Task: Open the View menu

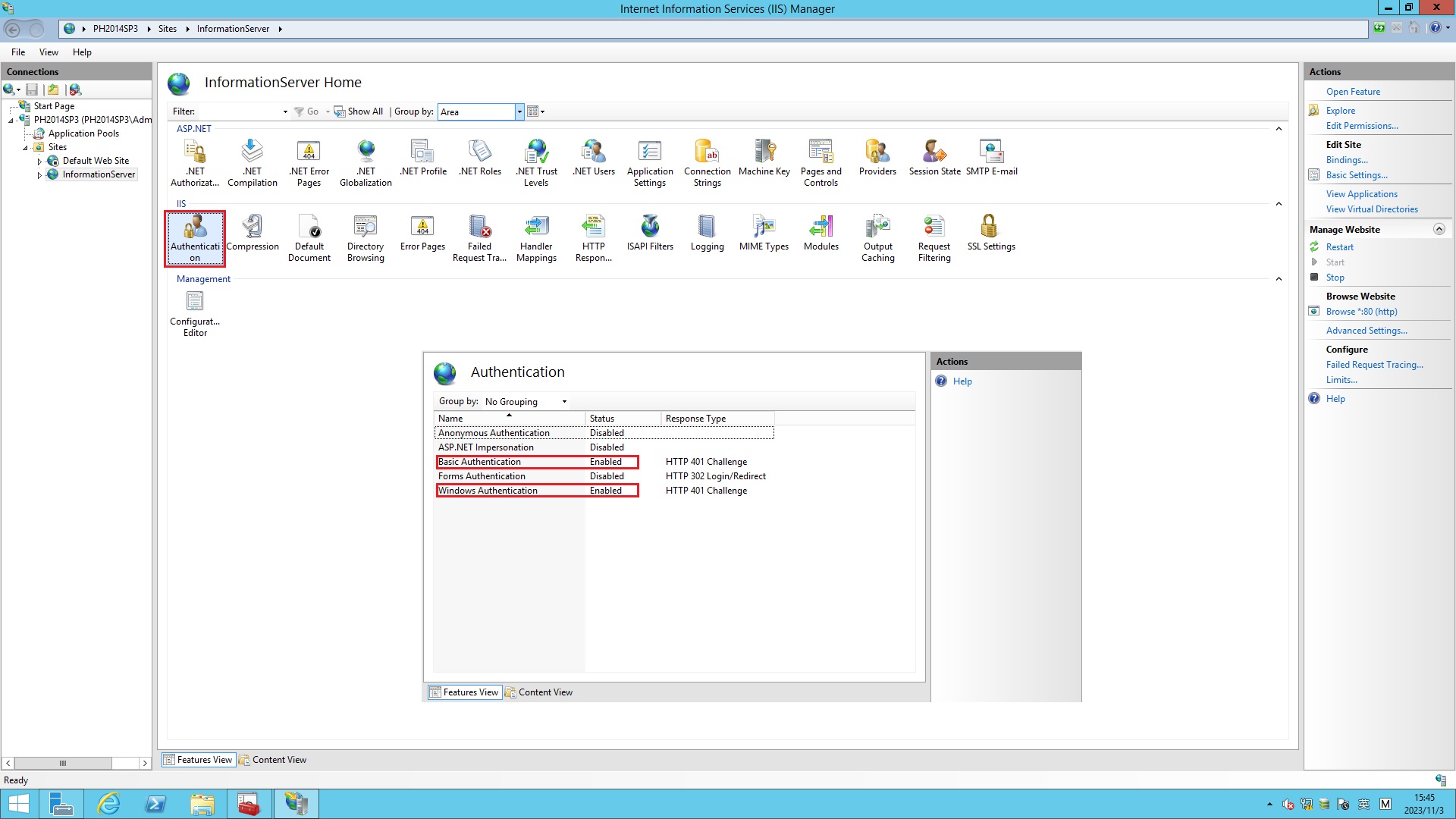Action: [49, 52]
